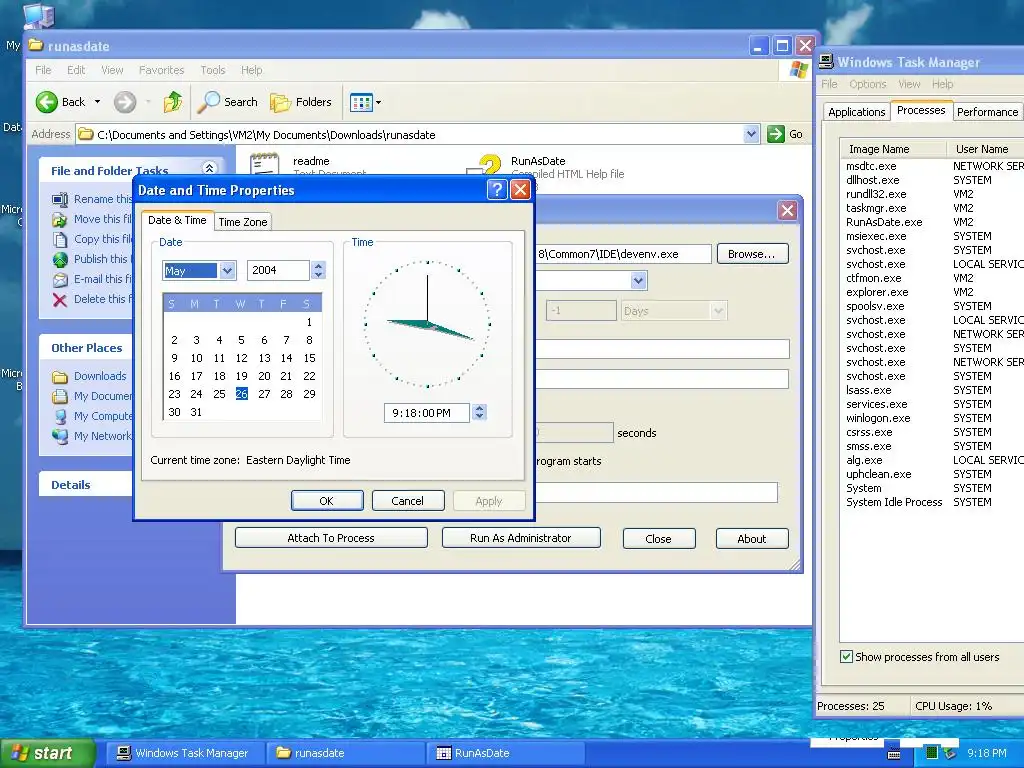Image resolution: width=1024 pixels, height=768 pixels.
Task: Click the Attach To Process button
Action: (331, 538)
